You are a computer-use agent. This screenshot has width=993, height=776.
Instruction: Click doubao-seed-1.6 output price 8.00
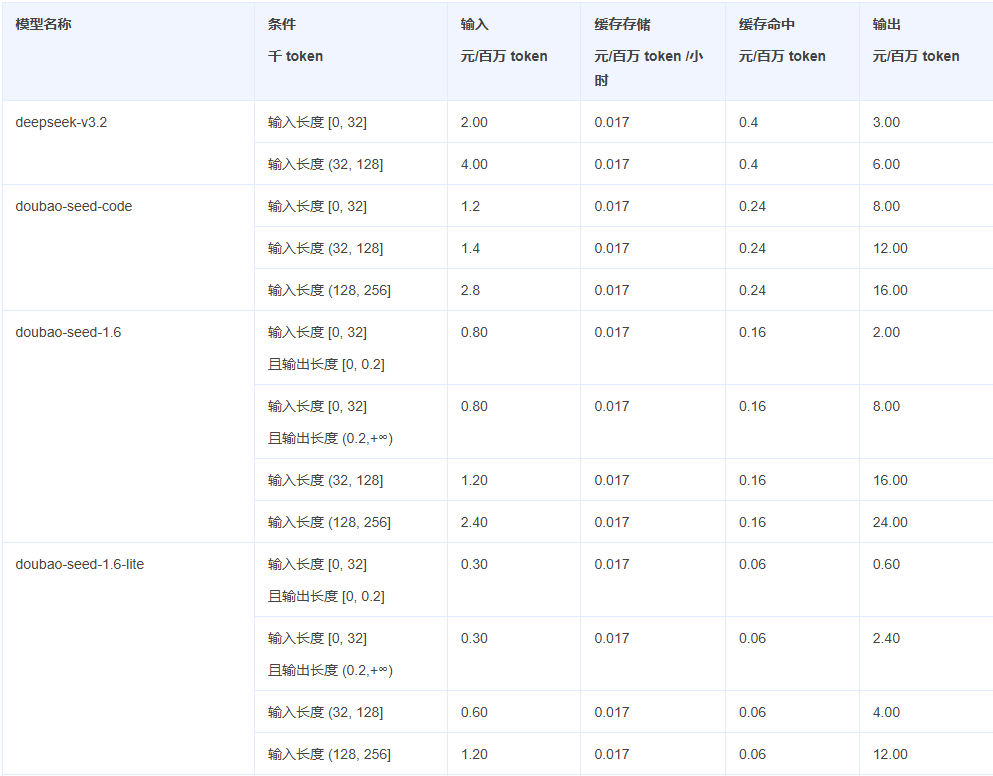[886, 406]
